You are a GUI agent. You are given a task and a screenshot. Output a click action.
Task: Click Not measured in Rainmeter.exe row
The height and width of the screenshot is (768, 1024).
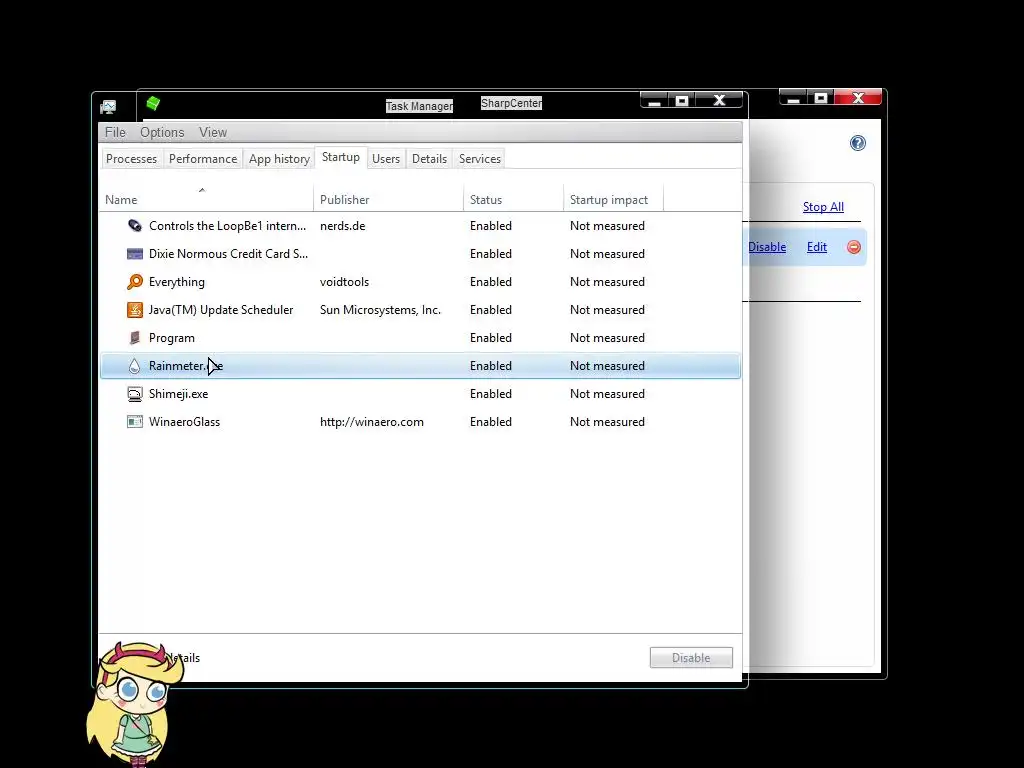click(x=607, y=366)
